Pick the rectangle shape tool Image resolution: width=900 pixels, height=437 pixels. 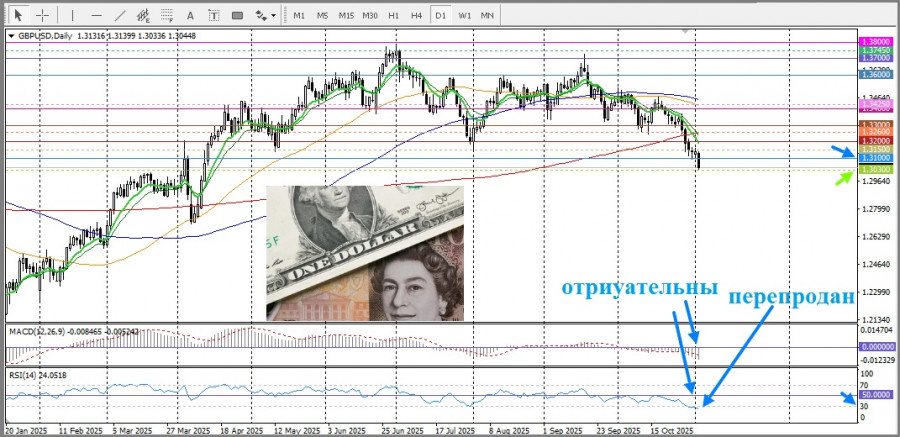(x=238, y=16)
